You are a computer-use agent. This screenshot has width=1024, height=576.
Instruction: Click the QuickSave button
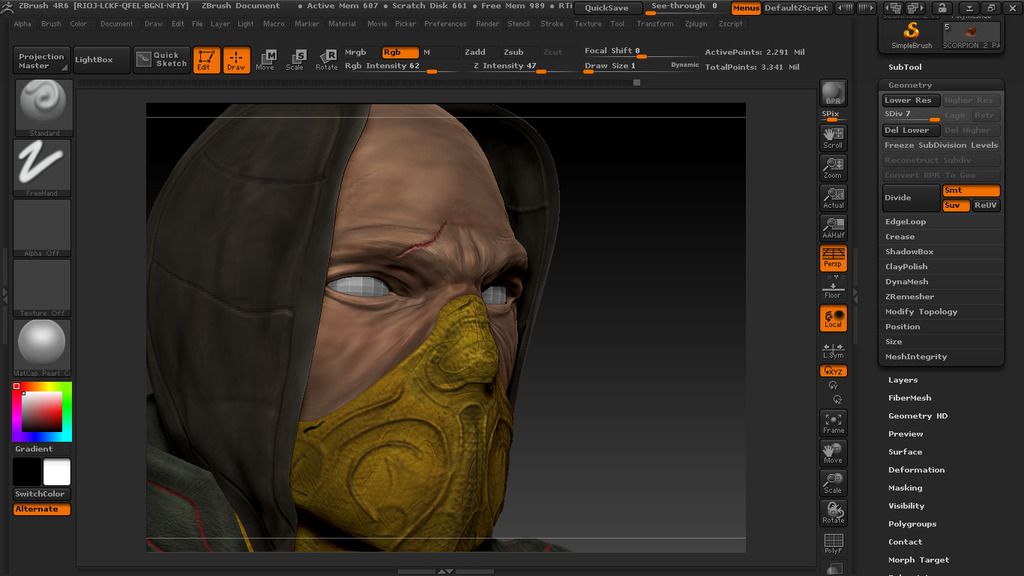coord(607,8)
